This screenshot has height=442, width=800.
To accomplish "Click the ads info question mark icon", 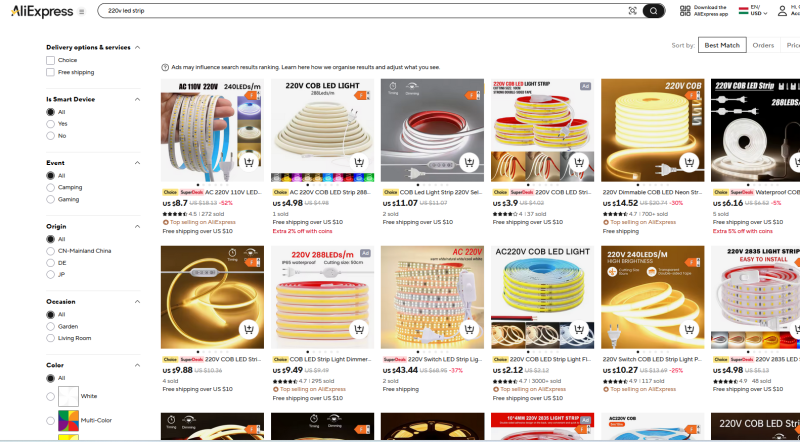I will pos(165,67).
